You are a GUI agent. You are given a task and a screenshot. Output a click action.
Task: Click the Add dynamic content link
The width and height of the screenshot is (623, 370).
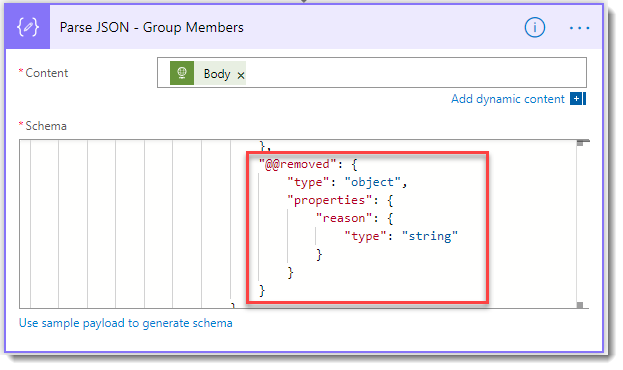tap(507, 99)
